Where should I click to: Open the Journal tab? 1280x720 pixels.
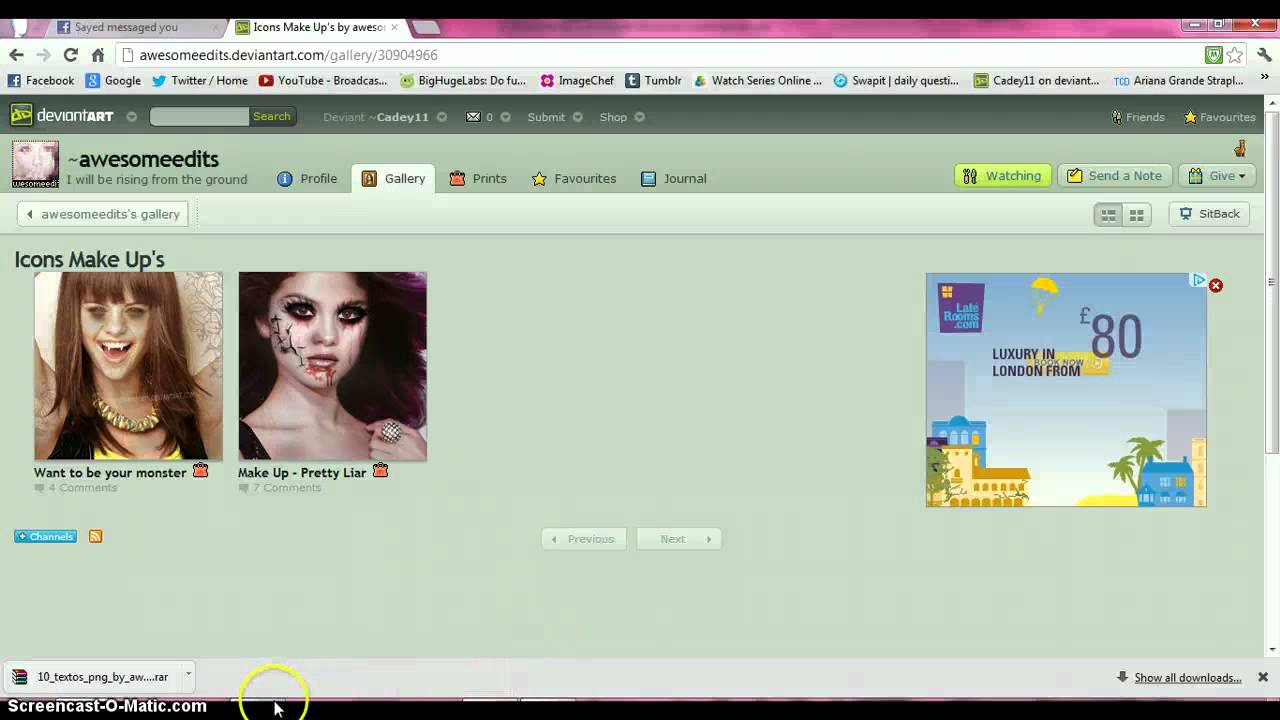click(x=673, y=179)
